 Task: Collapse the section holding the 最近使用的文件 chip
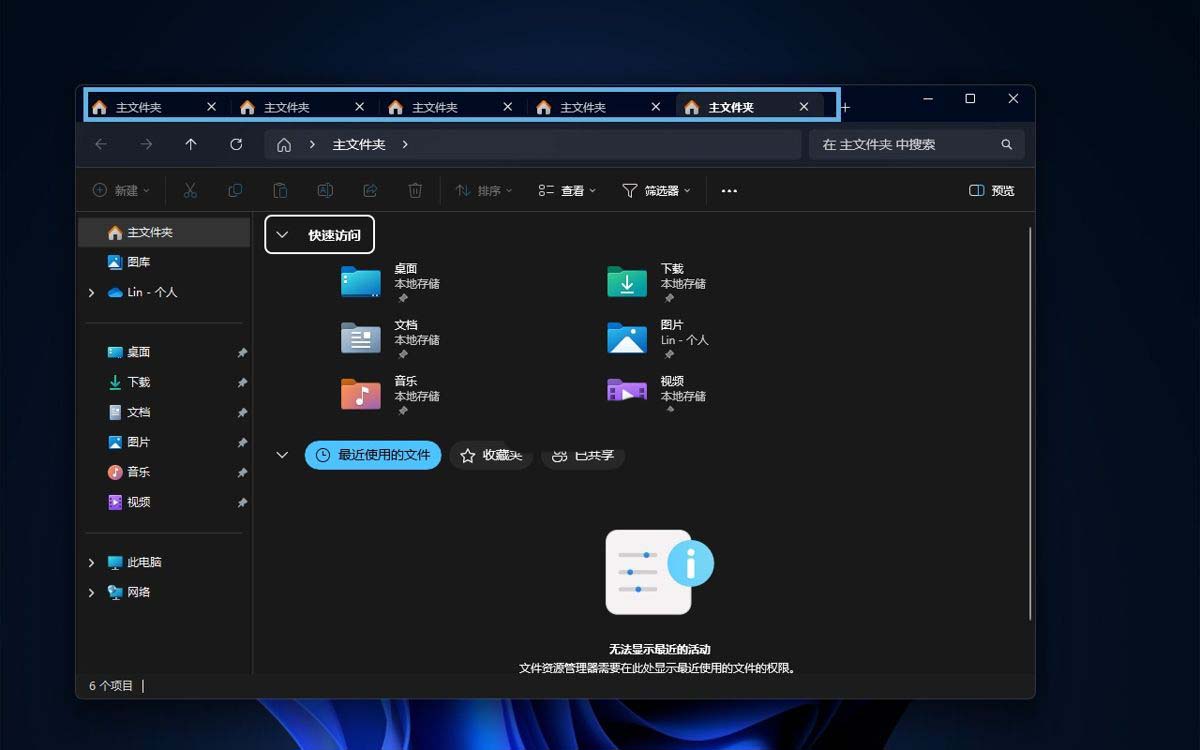coord(282,455)
